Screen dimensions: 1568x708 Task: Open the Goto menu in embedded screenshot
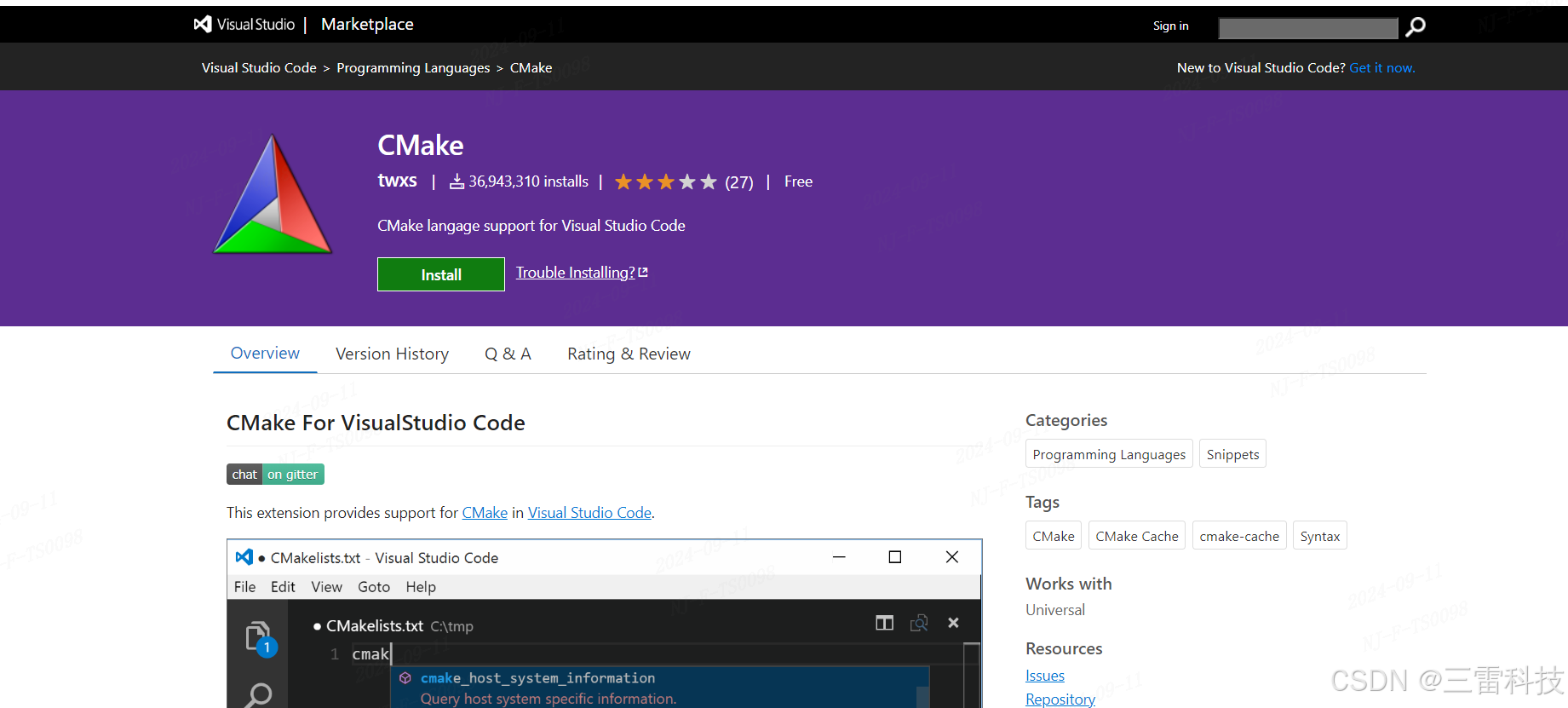pos(374,587)
